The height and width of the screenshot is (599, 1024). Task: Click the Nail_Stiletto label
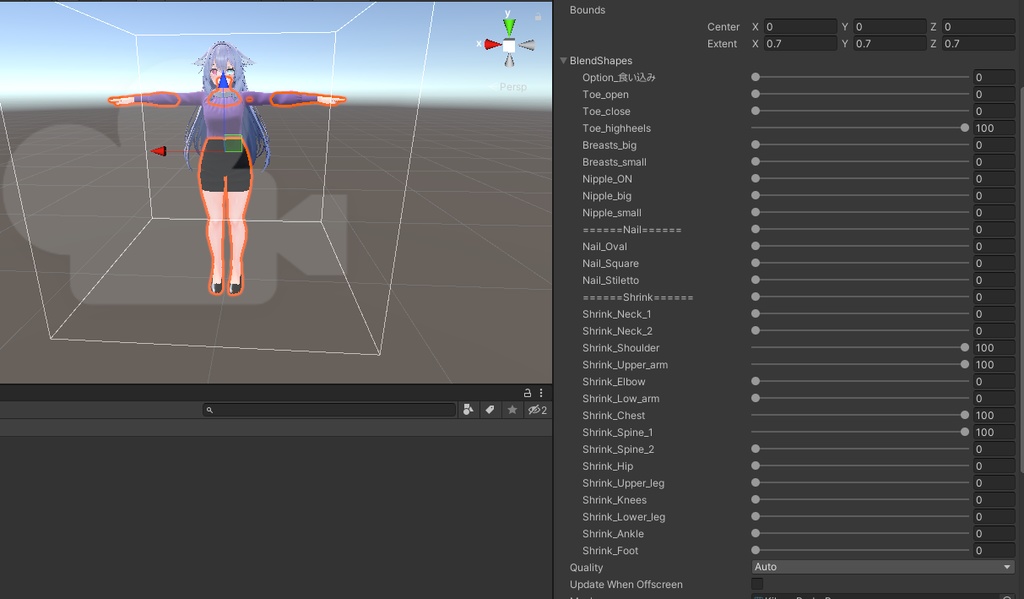point(611,280)
